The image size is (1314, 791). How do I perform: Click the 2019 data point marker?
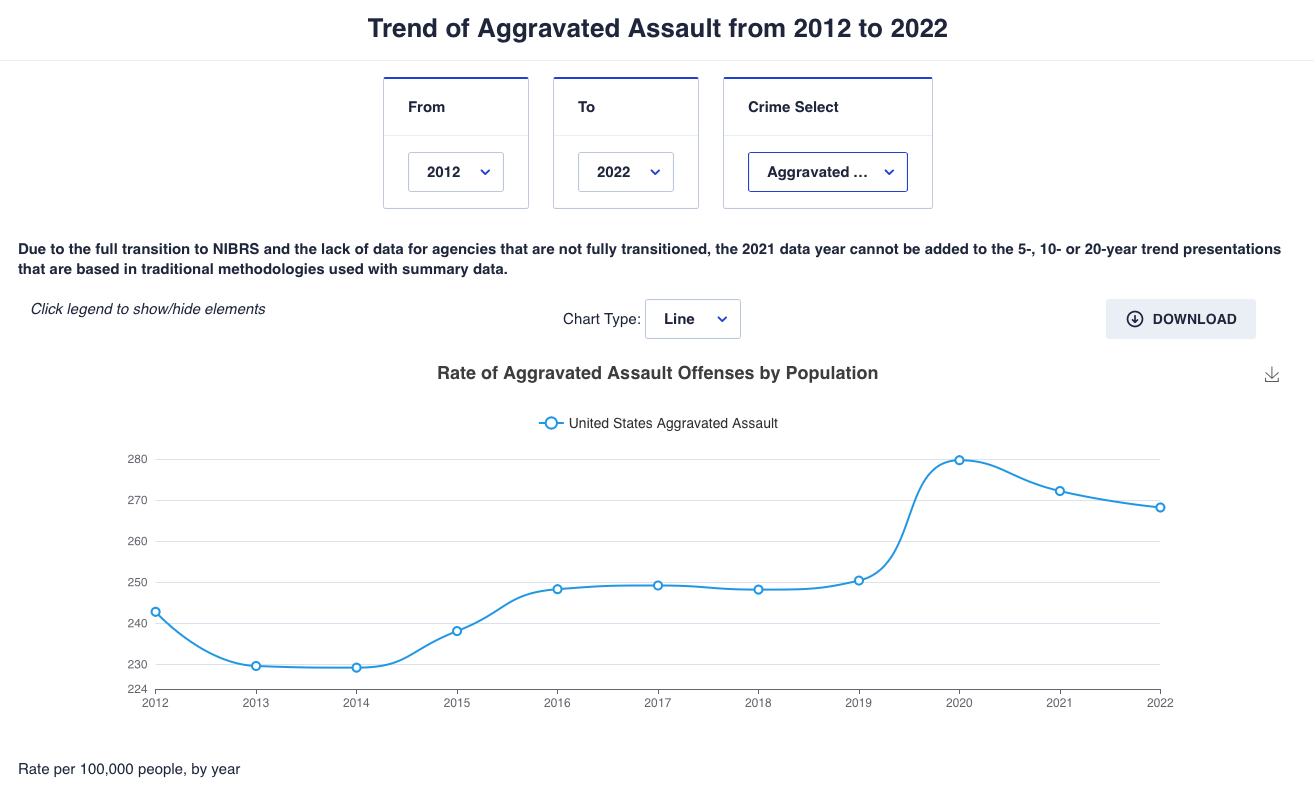(859, 581)
